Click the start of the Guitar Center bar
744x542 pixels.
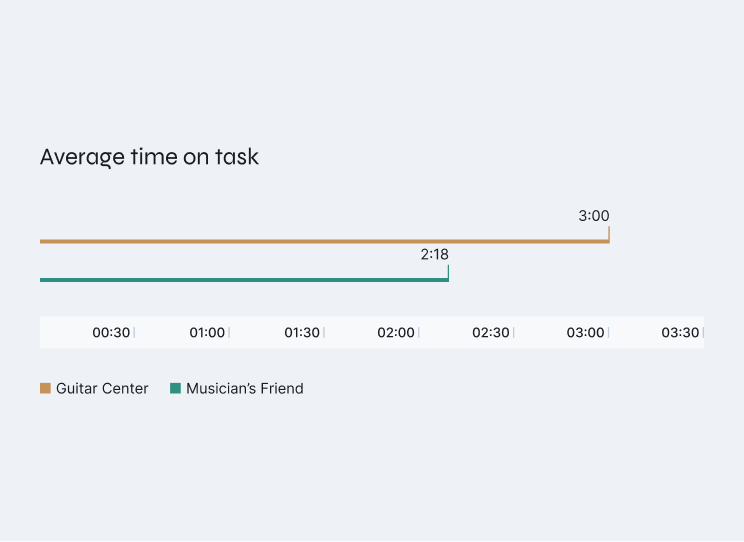pos(43,241)
